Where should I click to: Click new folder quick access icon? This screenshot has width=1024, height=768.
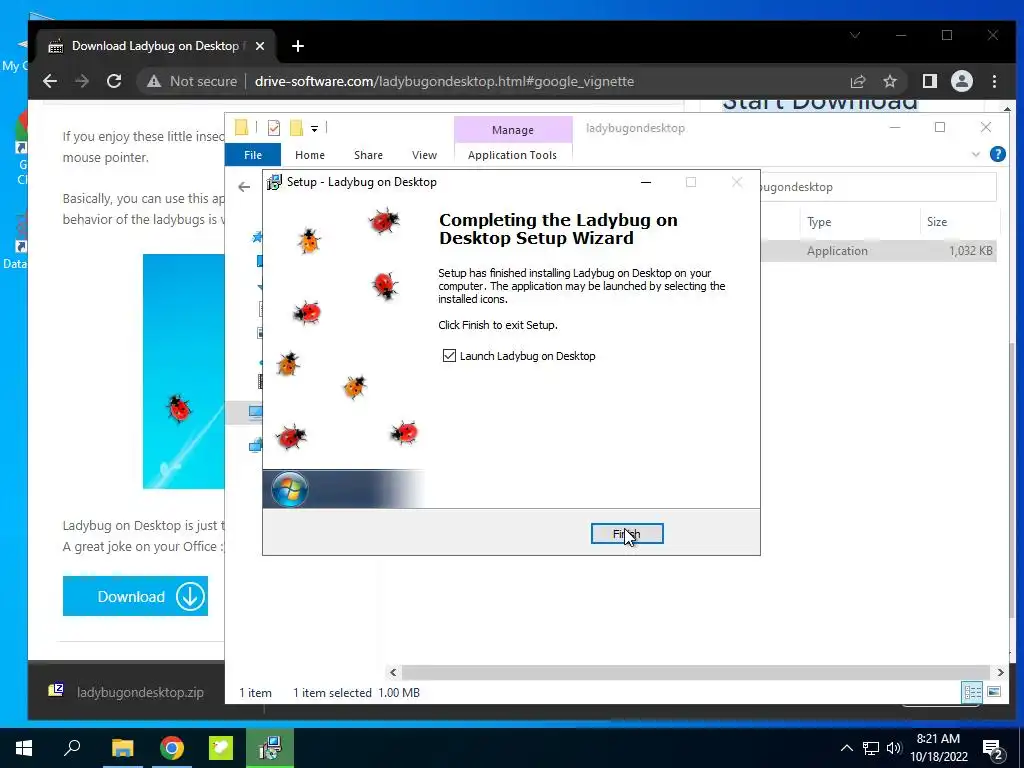[296, 128]
